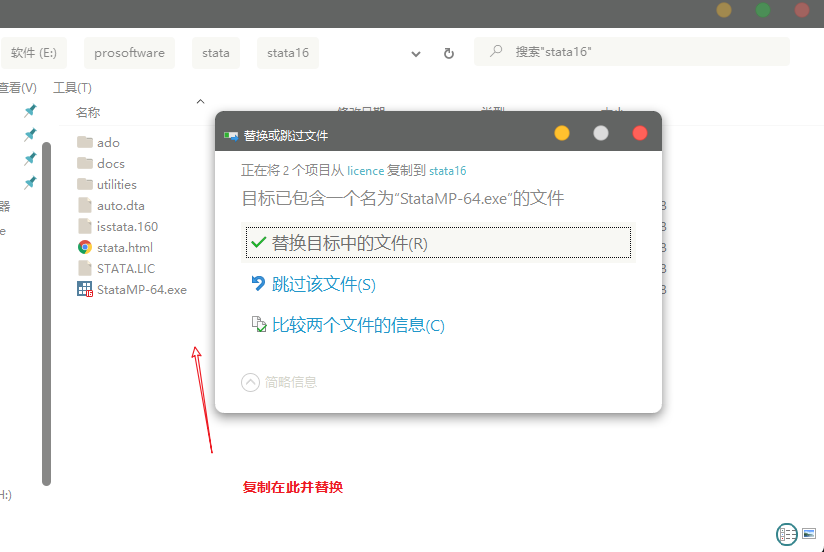Select the docs folder
Image resolution: width=824 pixels, height=552 pixels.
[110, 163]
